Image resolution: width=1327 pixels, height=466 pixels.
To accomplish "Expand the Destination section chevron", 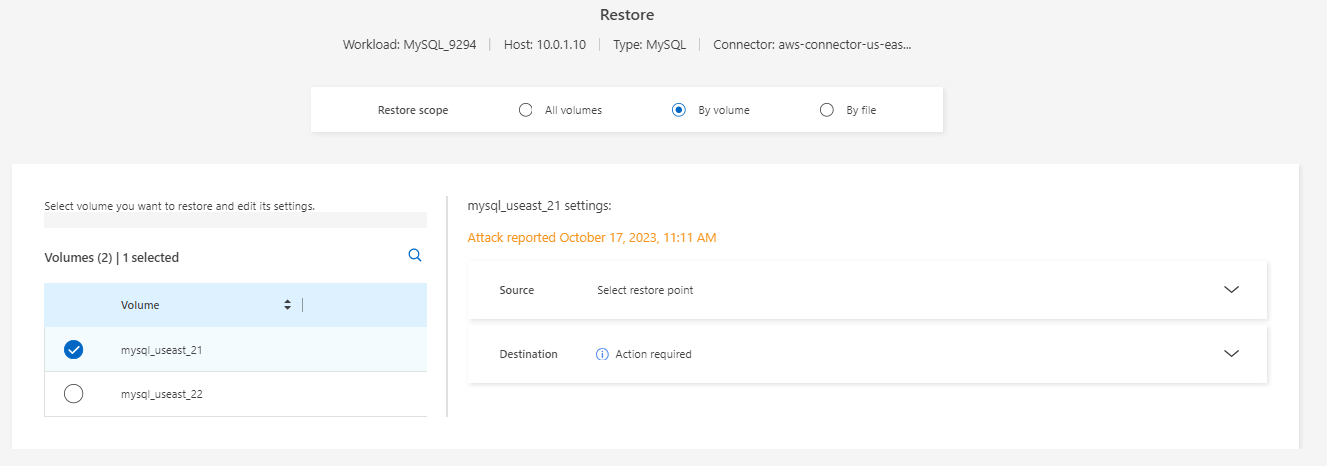I will click(1231, 354).
